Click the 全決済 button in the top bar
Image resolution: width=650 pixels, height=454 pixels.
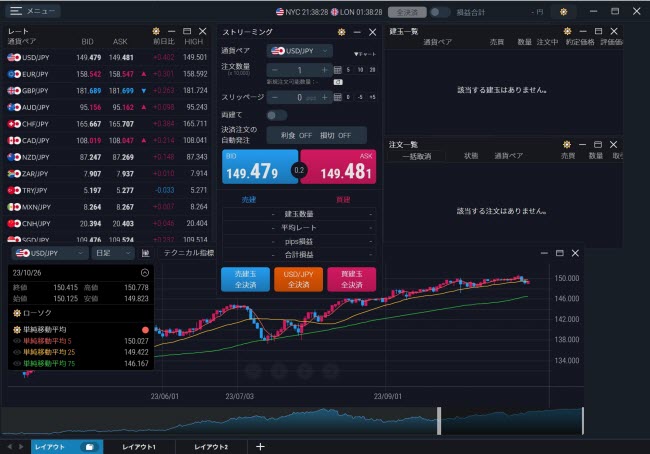pyautogui.click(x=407, y=12)
